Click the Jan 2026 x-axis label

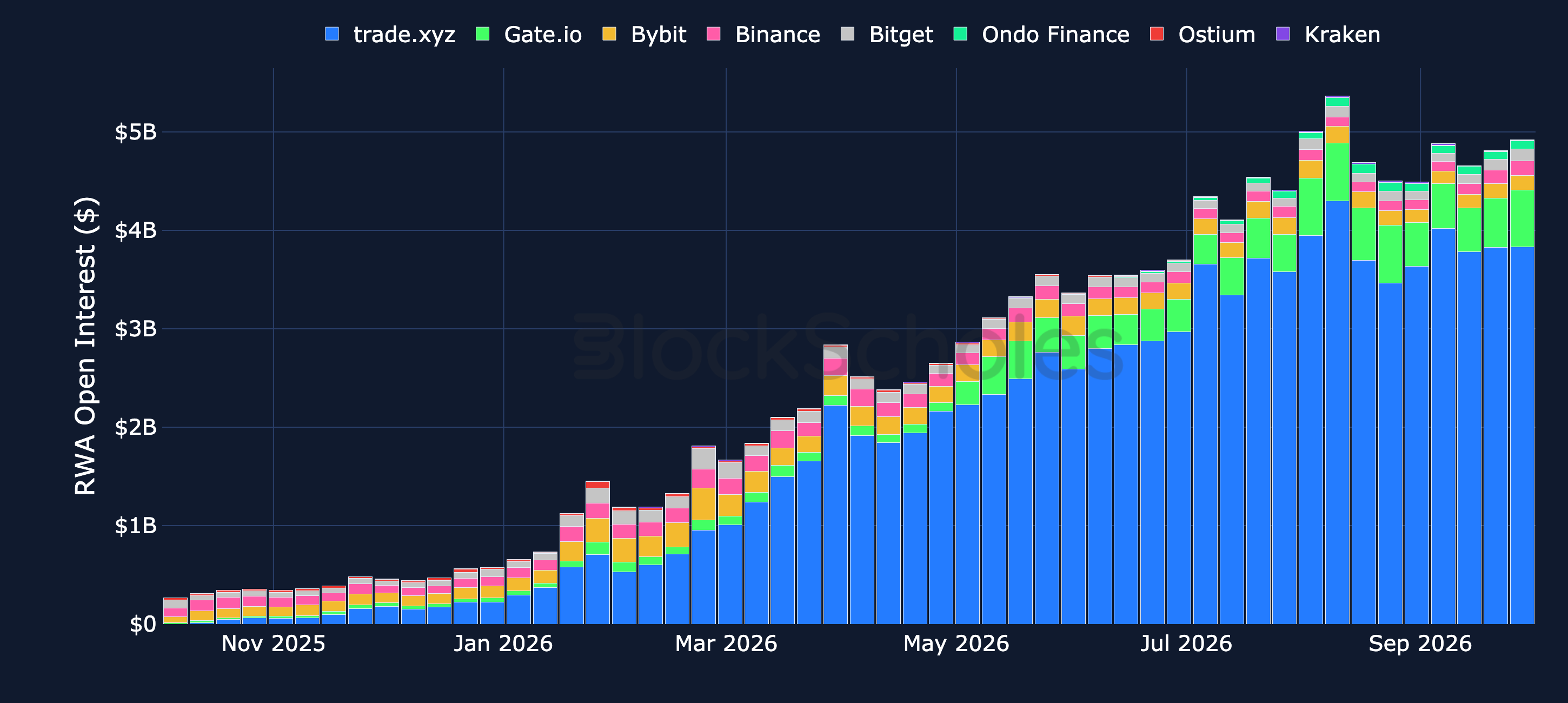503,644
